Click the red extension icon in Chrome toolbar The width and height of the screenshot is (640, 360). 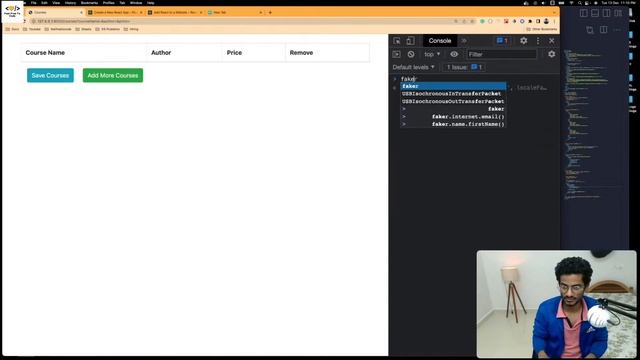click(506, 21)
